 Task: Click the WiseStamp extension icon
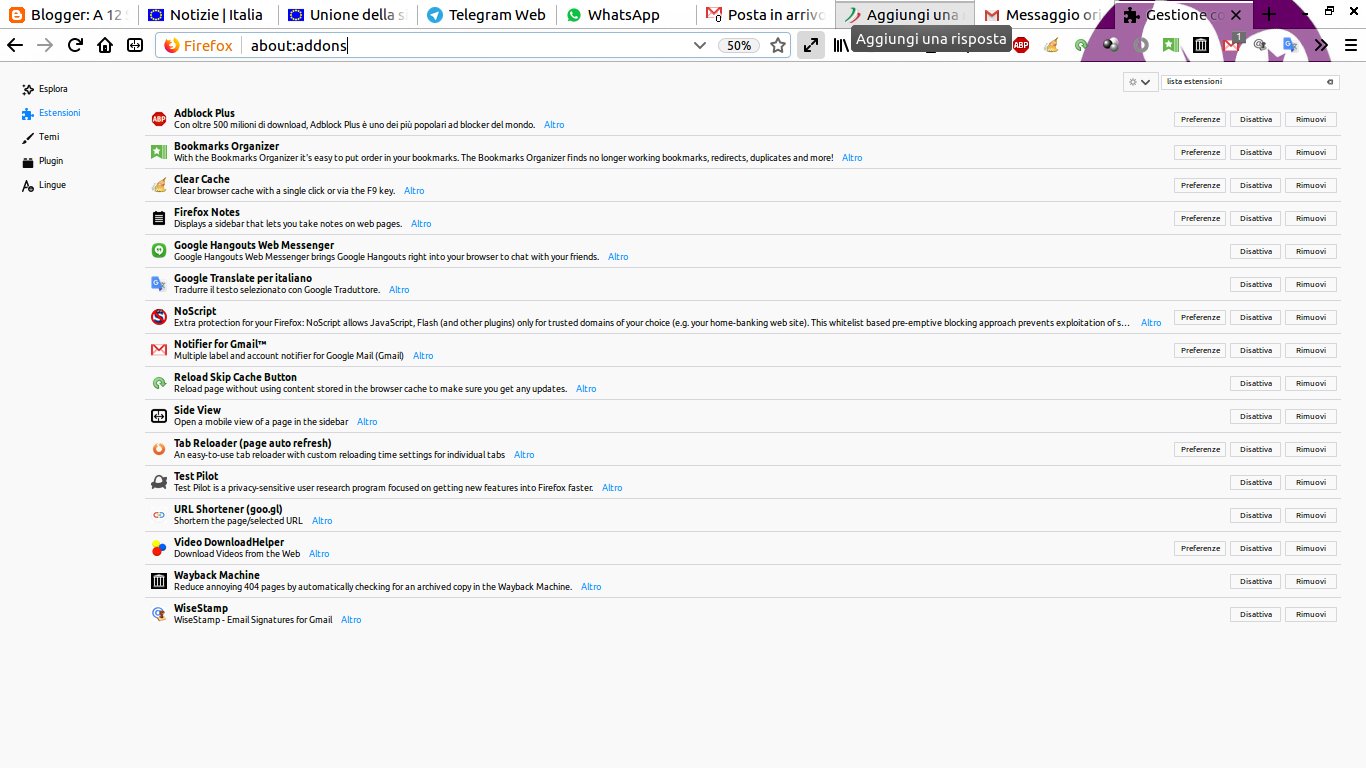(158, 614)
